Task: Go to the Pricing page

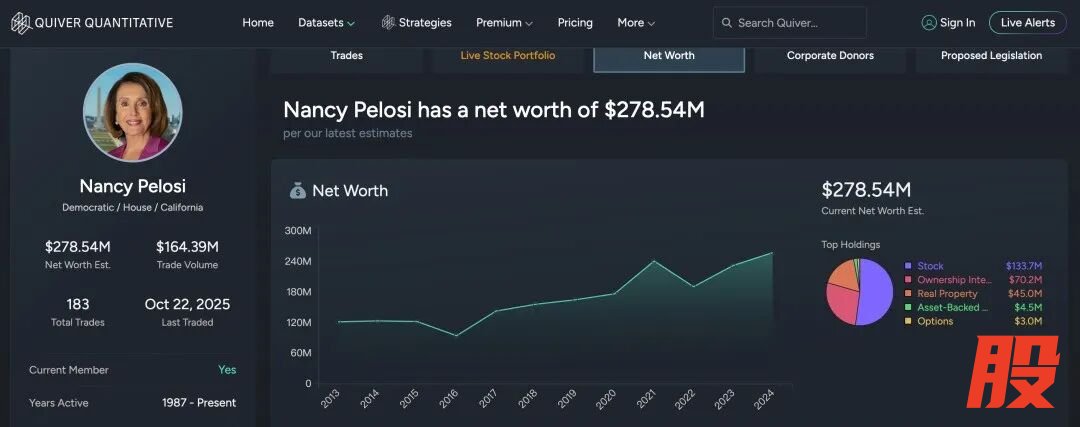Action: [575, 23]
